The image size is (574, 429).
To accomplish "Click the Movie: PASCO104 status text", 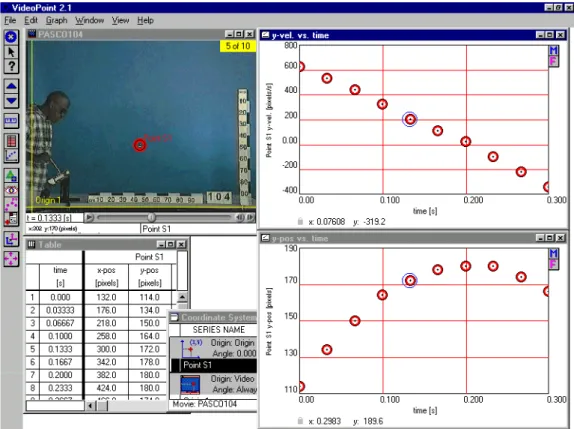I will 205,404.
